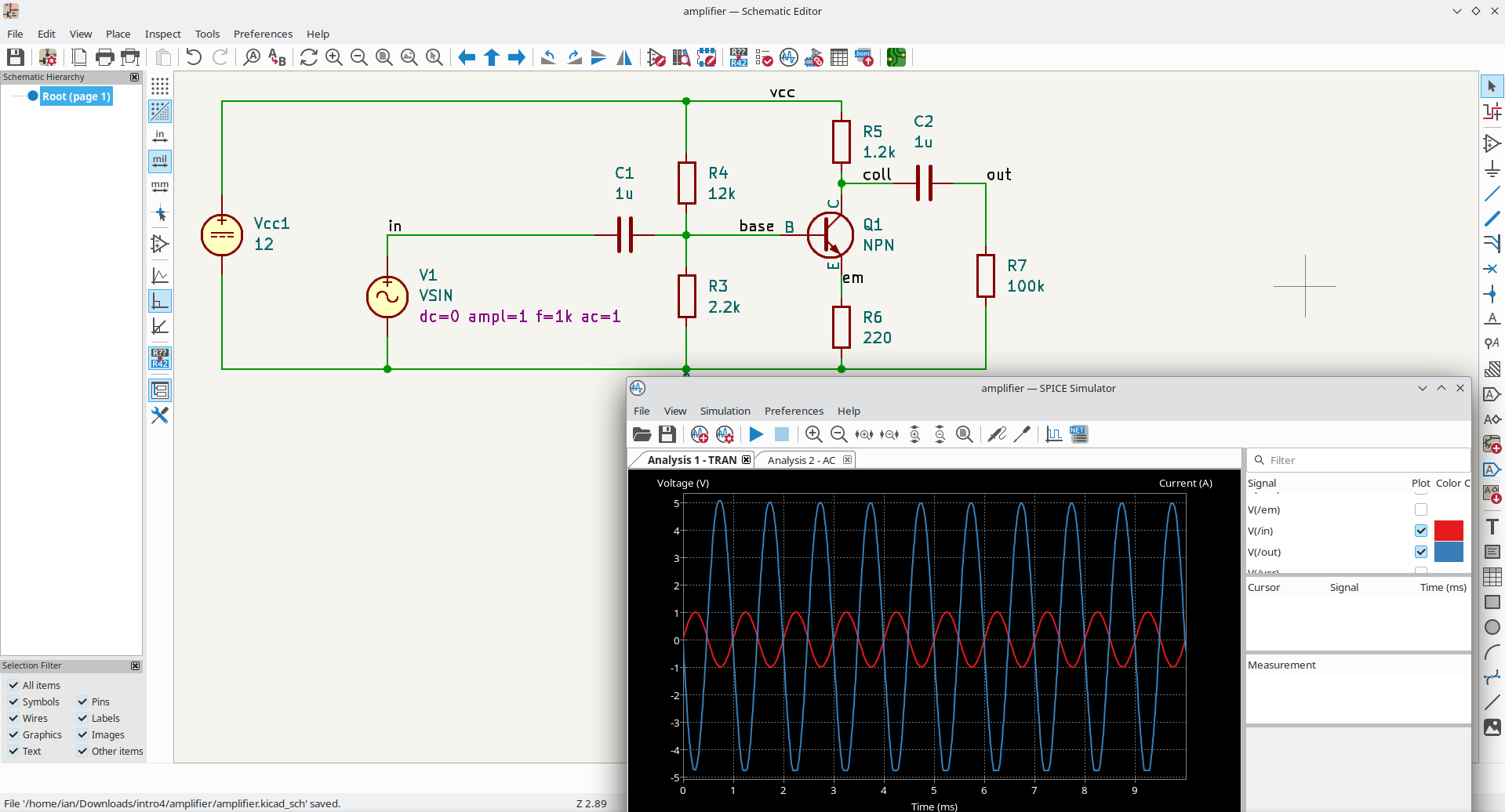Select the add text tool
Image resolution: width=1505 pixels, height=812 pixels.
click(x=1492, y=527)
